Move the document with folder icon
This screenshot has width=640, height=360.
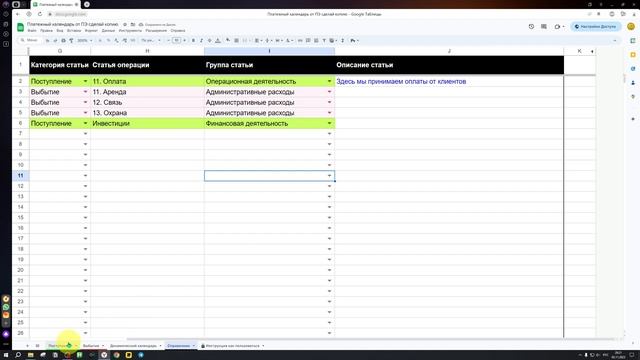[x=133, y=24]
